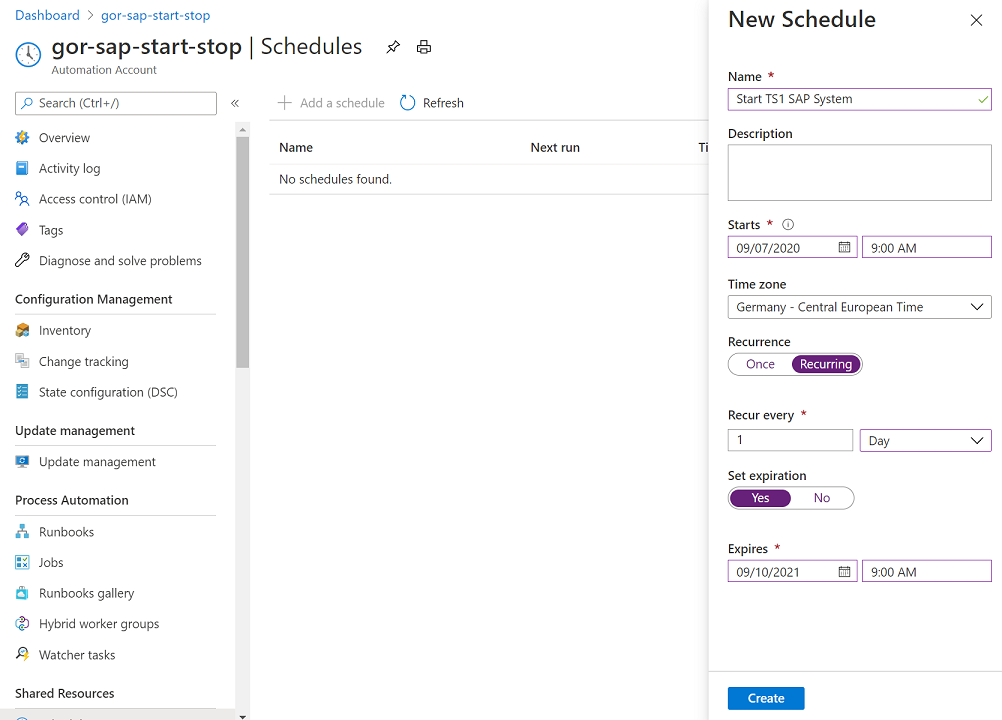Set expiration to No
The width and height of the screenshot is (1002, 720).
point(822,498)
